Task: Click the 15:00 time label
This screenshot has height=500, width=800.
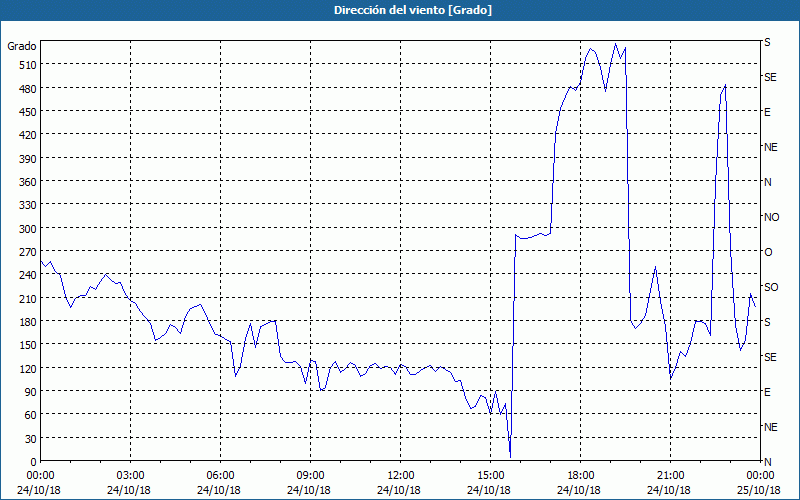Action: (x=490, y=476)
